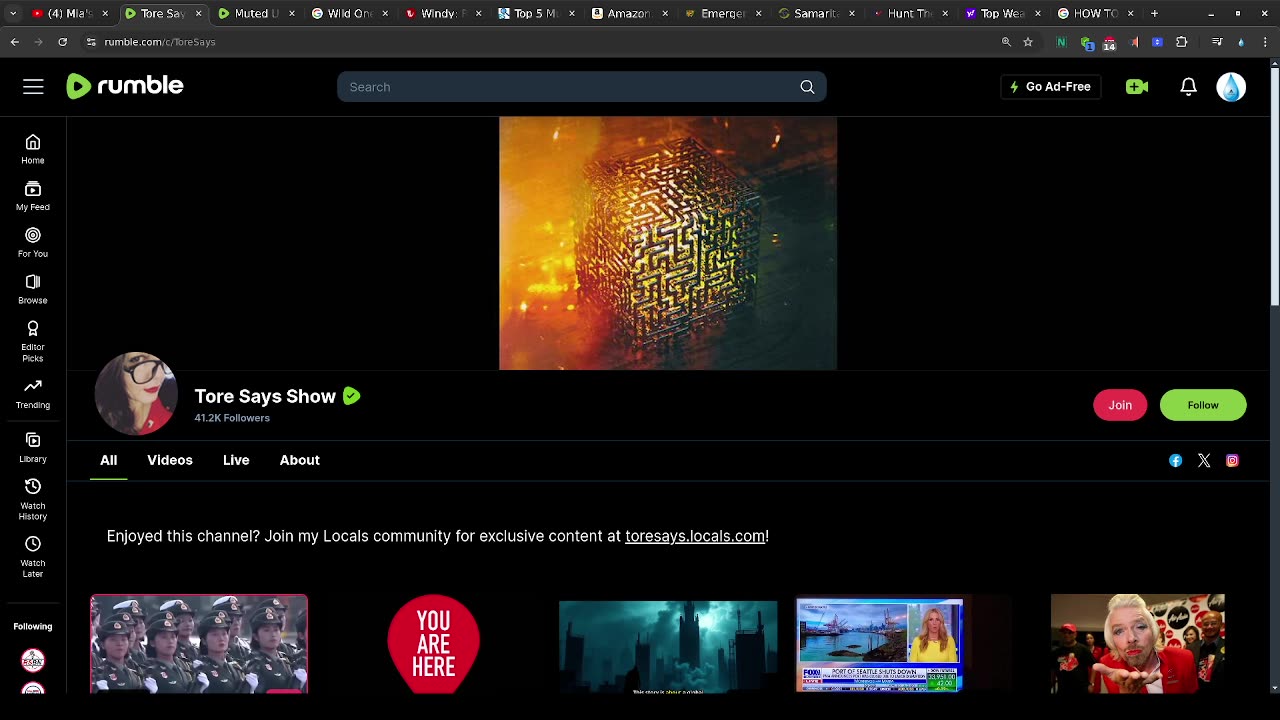Open the white-haired man video thumbnail
1280x720 pixels.
click(x=1138, y=644)
